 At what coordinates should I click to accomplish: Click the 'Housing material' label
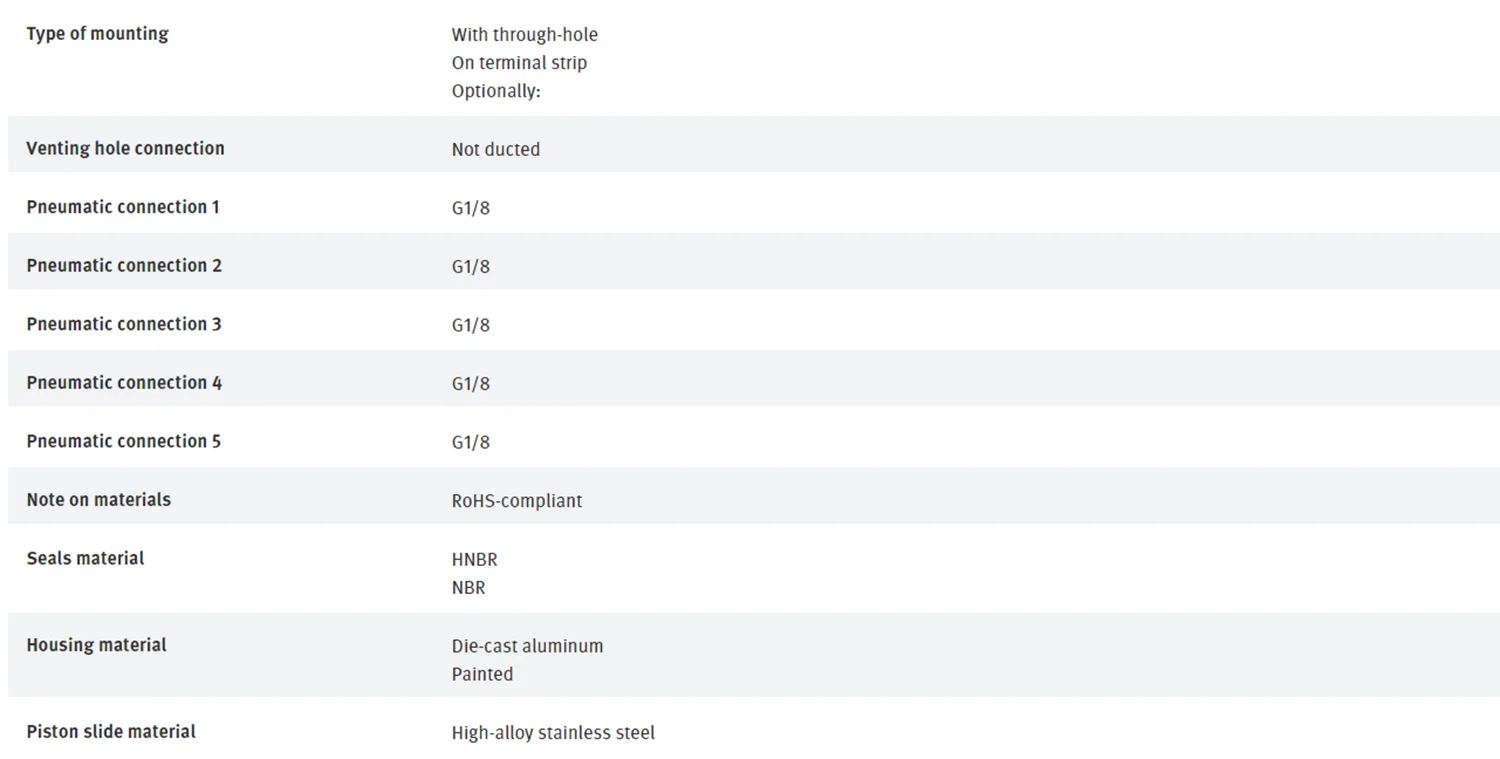coord(96,645)
